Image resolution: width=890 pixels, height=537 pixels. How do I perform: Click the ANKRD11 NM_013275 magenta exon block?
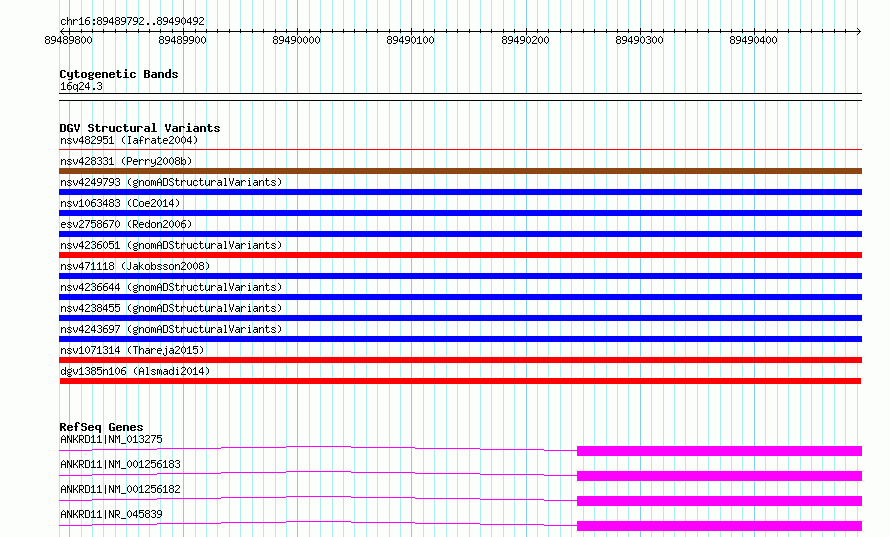point(719,451)
